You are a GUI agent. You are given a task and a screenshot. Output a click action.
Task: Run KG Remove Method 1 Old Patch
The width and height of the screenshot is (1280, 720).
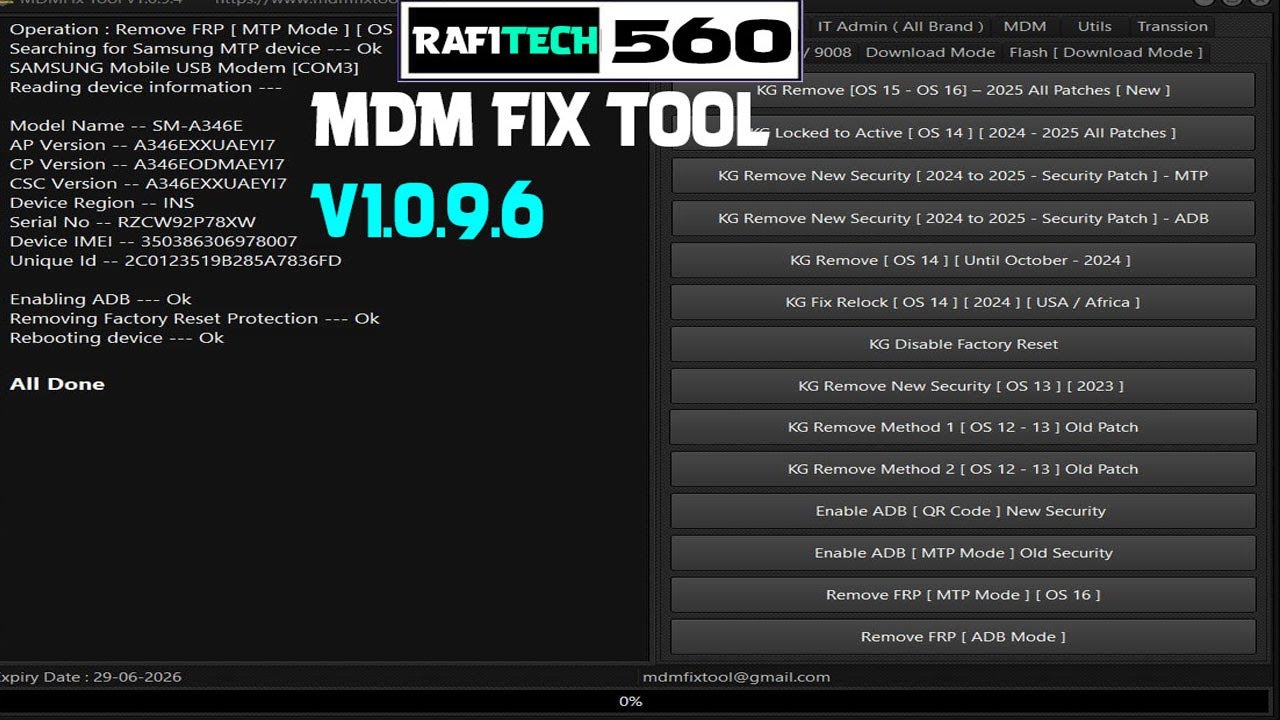pyautogui.click(x=963, y=427)
